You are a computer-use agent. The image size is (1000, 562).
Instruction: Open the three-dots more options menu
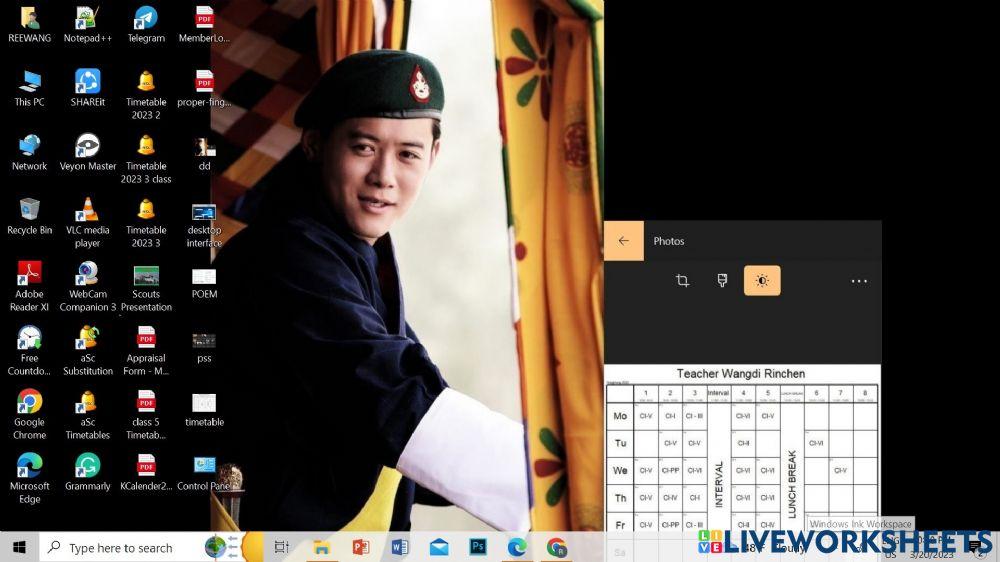[x=858, y=281]
